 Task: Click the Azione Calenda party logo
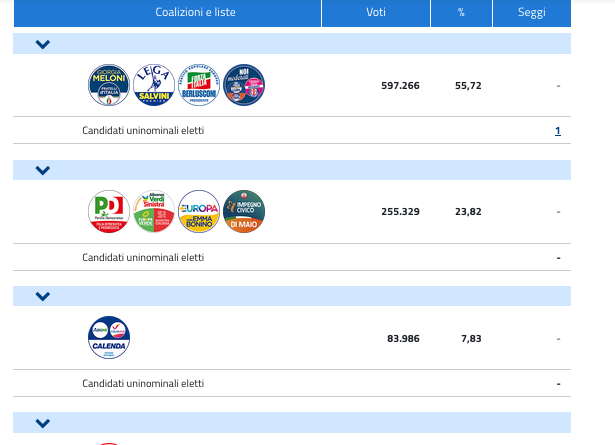(x=109, y=338)
